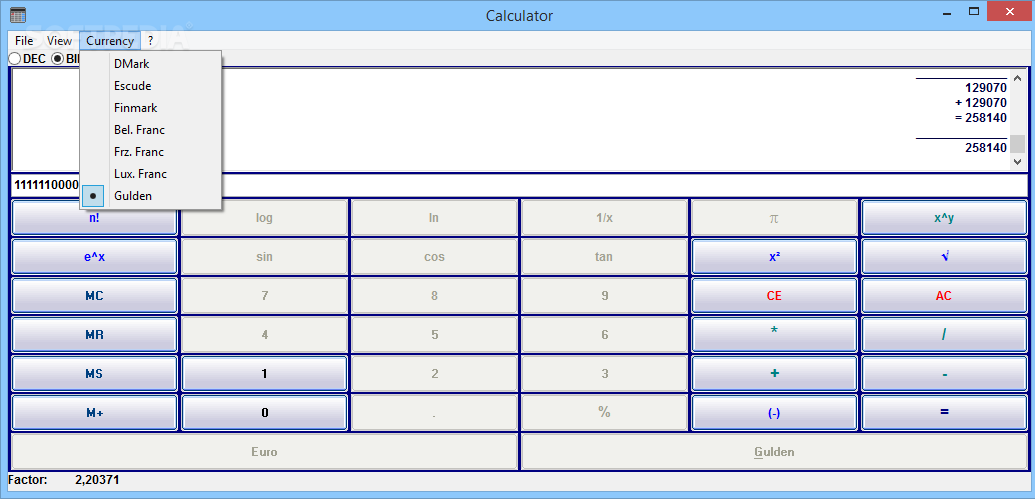Click the disabled π button

click(x=774, y=217)
